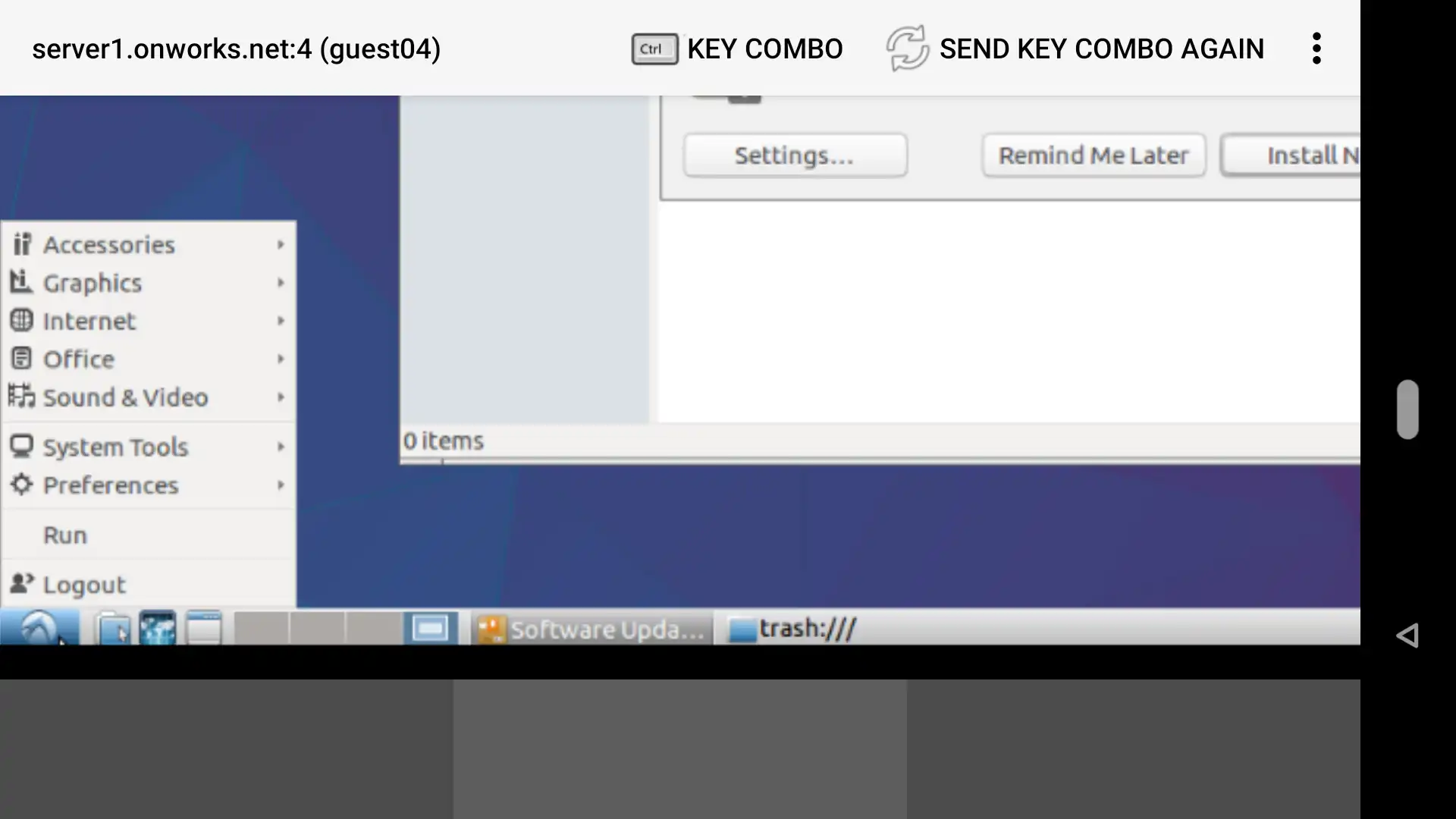Click the application launcher icon
Viewport: 1456px width, 819px height.
[x=38, y=627]
